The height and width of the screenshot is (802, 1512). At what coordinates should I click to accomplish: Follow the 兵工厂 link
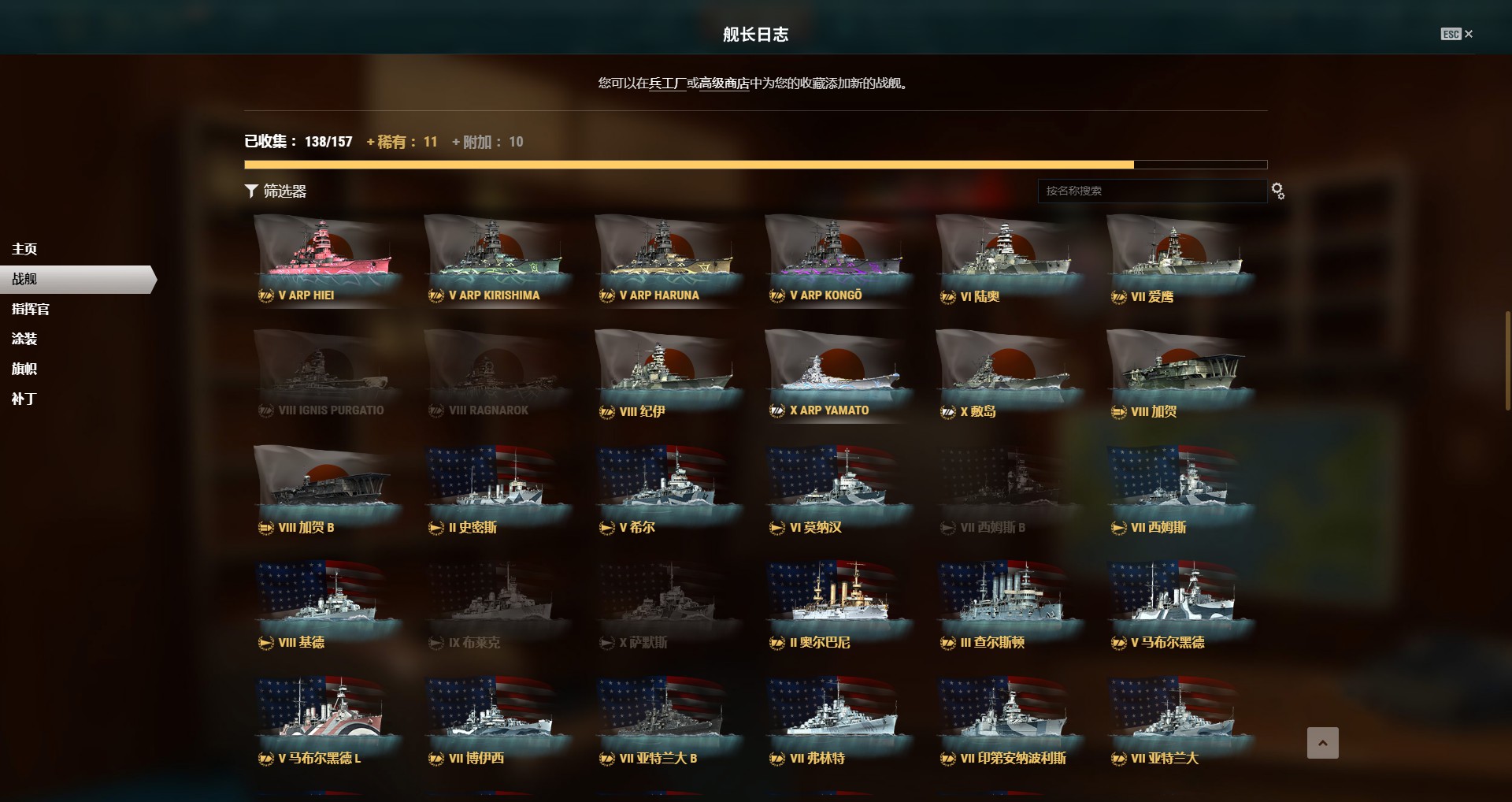click(667, 83)
